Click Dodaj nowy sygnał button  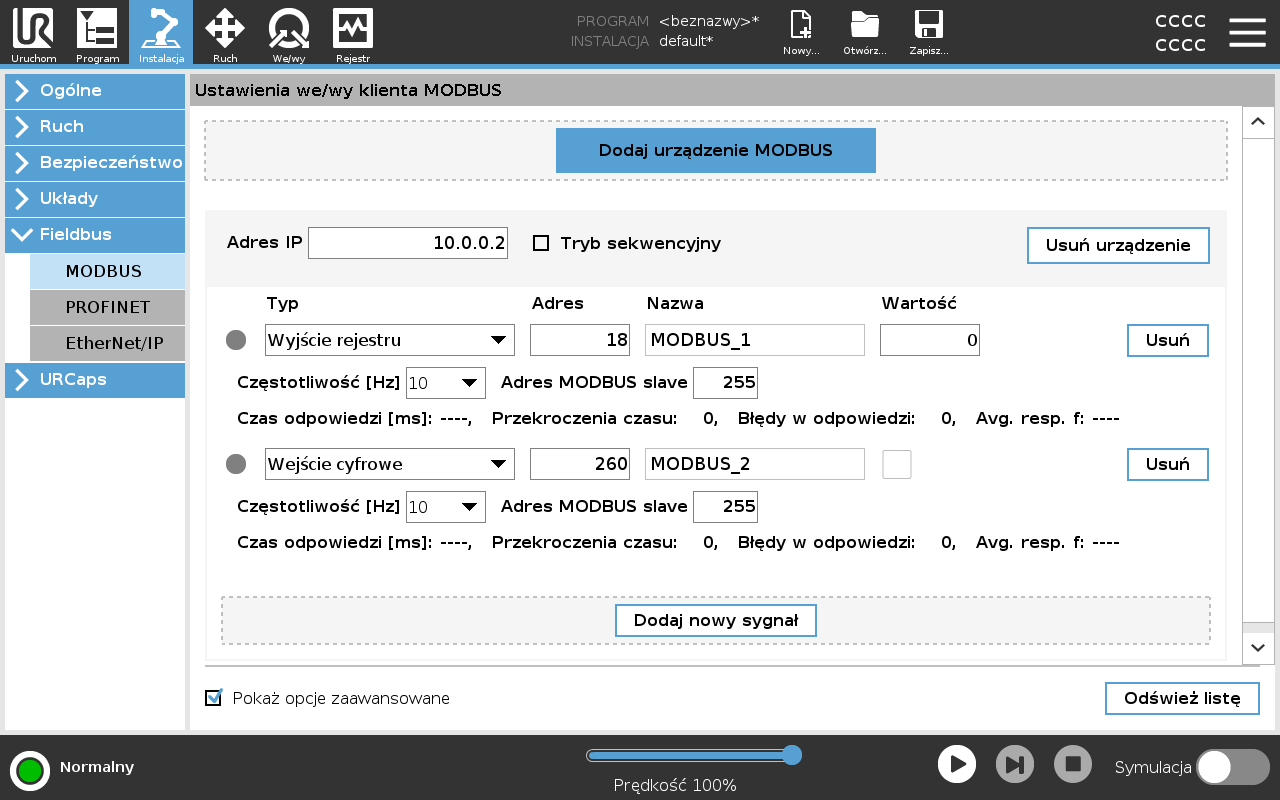point(716,620)
